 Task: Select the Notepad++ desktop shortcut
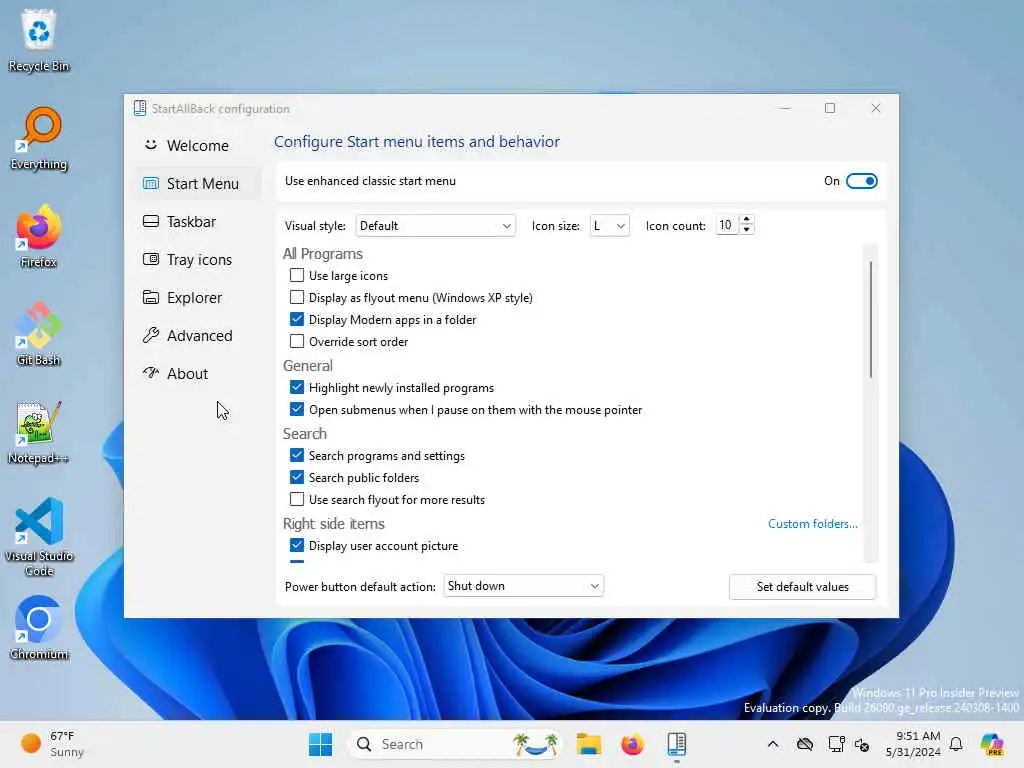click(x=39, y=432)
